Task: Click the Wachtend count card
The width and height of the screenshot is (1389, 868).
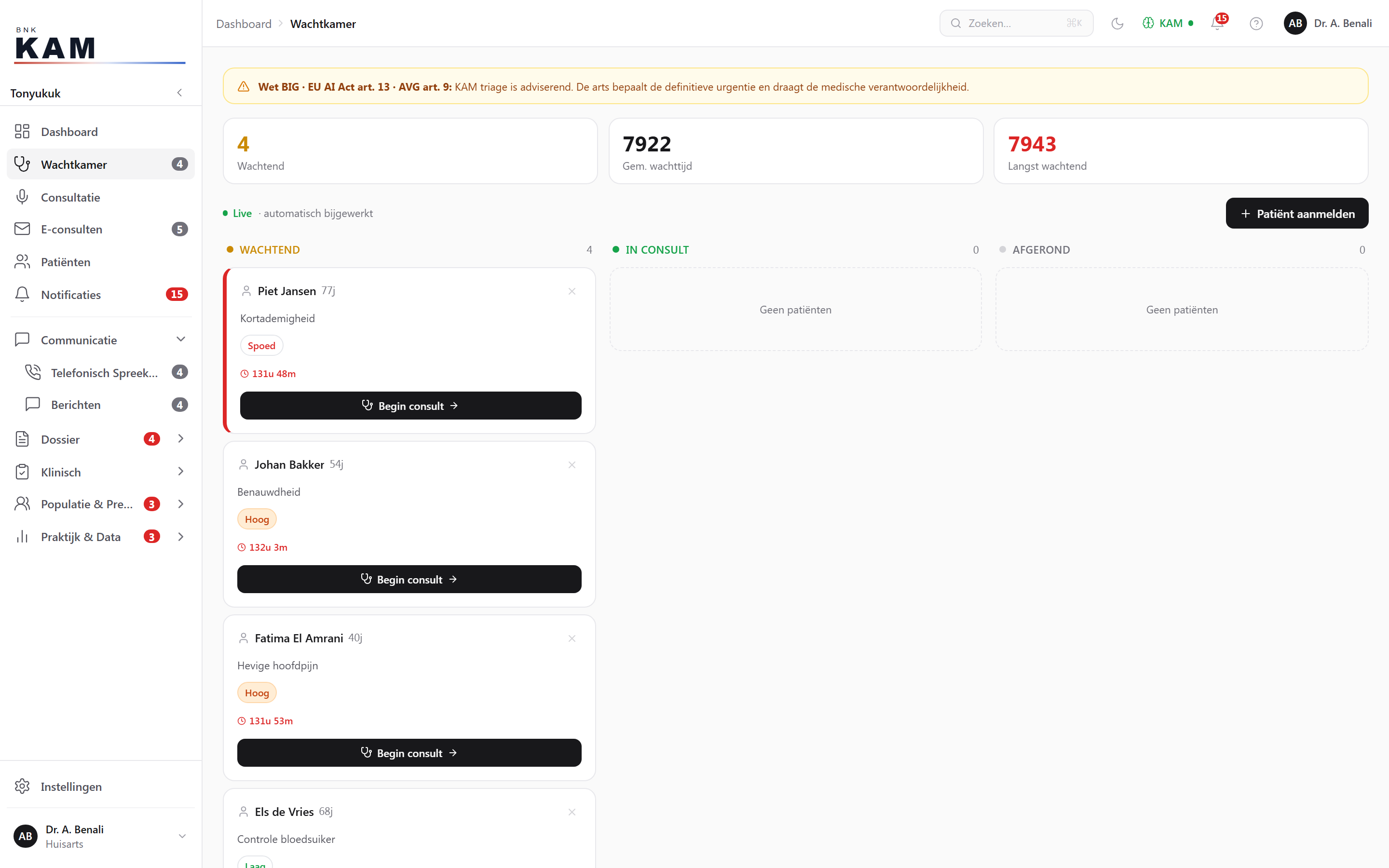Action: coord(410,151)
